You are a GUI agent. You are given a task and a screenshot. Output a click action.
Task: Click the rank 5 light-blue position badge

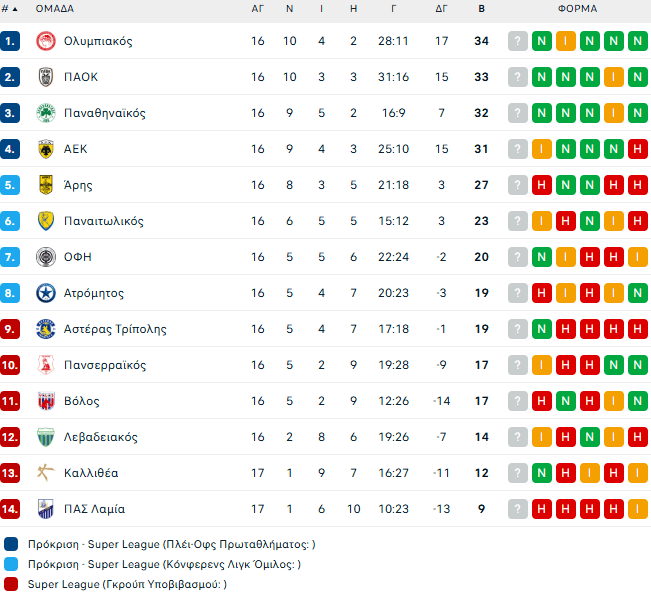click(11, 185)
